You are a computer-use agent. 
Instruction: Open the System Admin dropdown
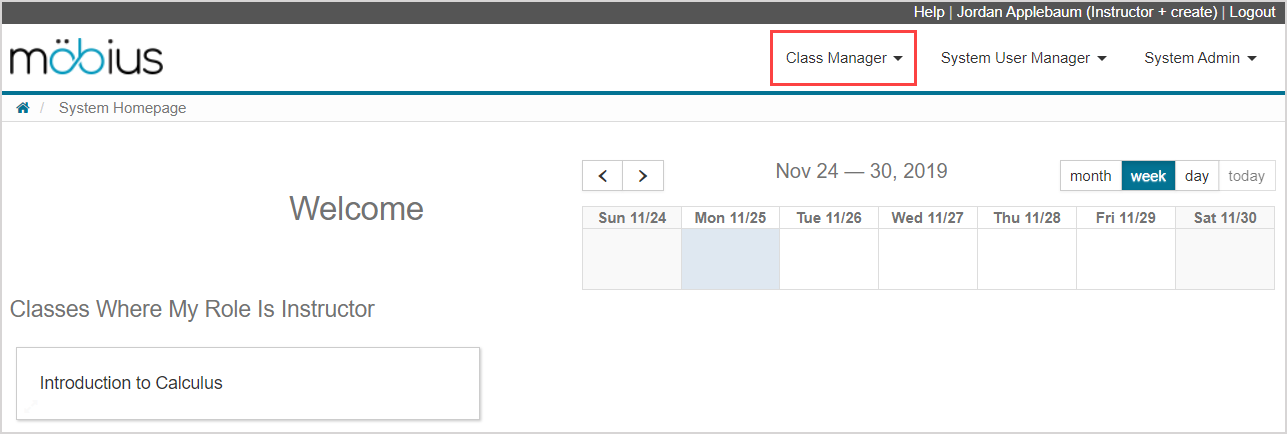1200,58
